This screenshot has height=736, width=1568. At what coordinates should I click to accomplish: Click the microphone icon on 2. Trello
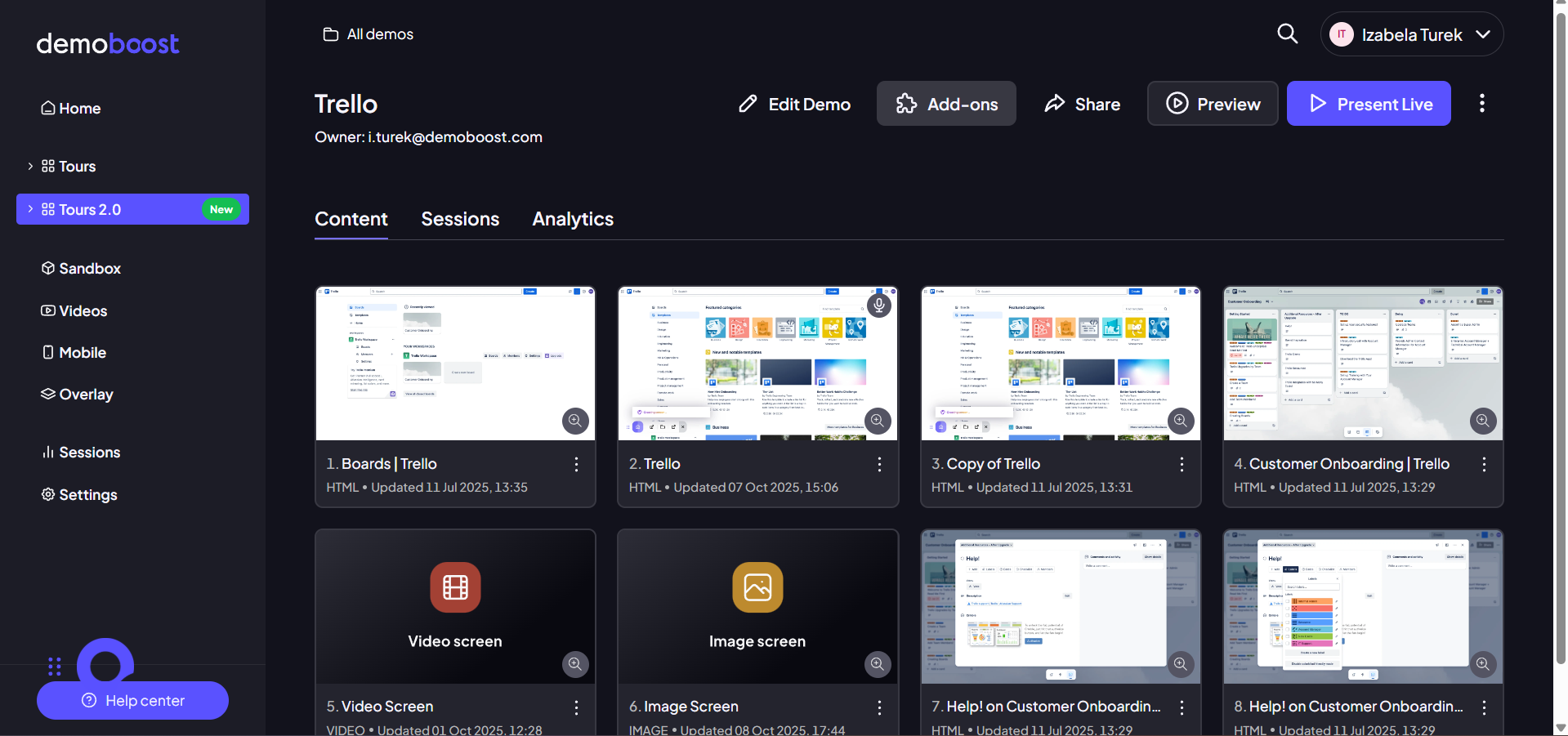pos(878,306)
